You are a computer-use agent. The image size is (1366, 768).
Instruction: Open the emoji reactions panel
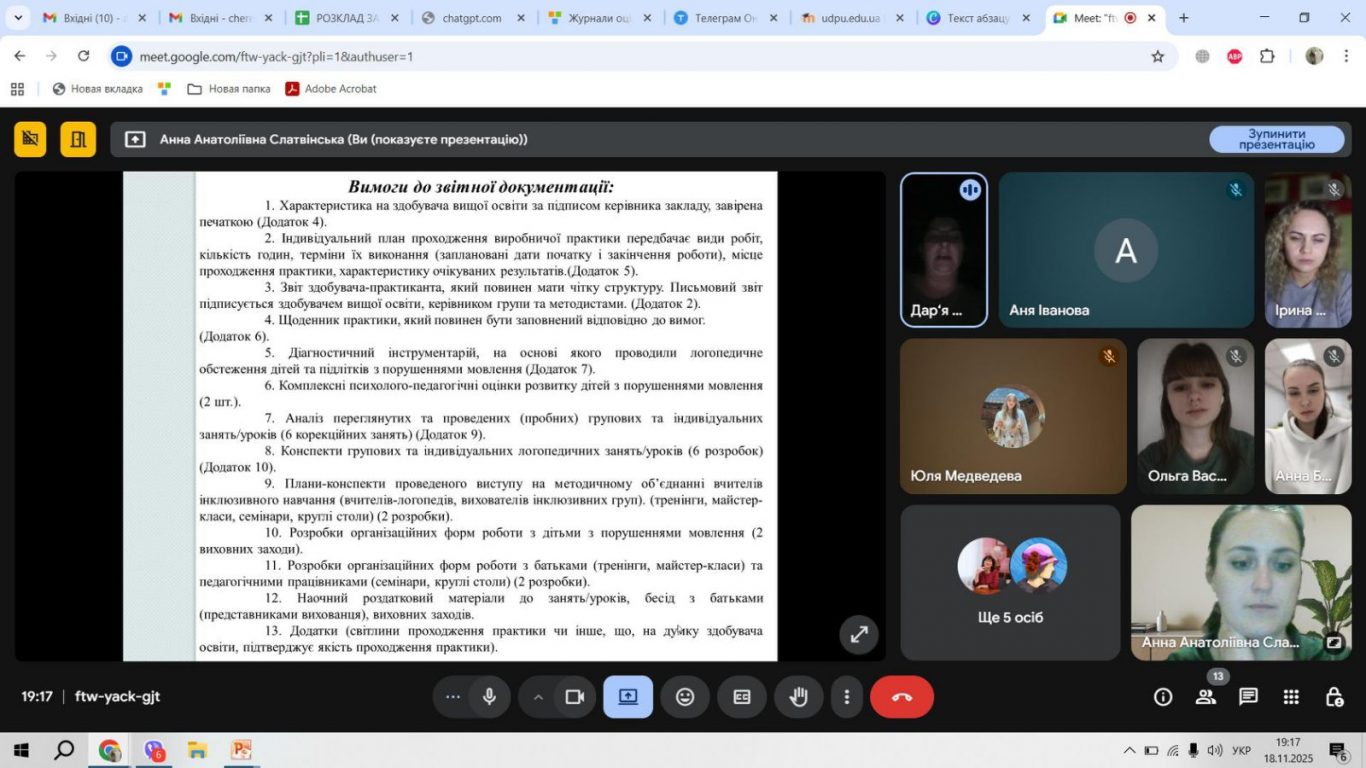pos(685,697)
